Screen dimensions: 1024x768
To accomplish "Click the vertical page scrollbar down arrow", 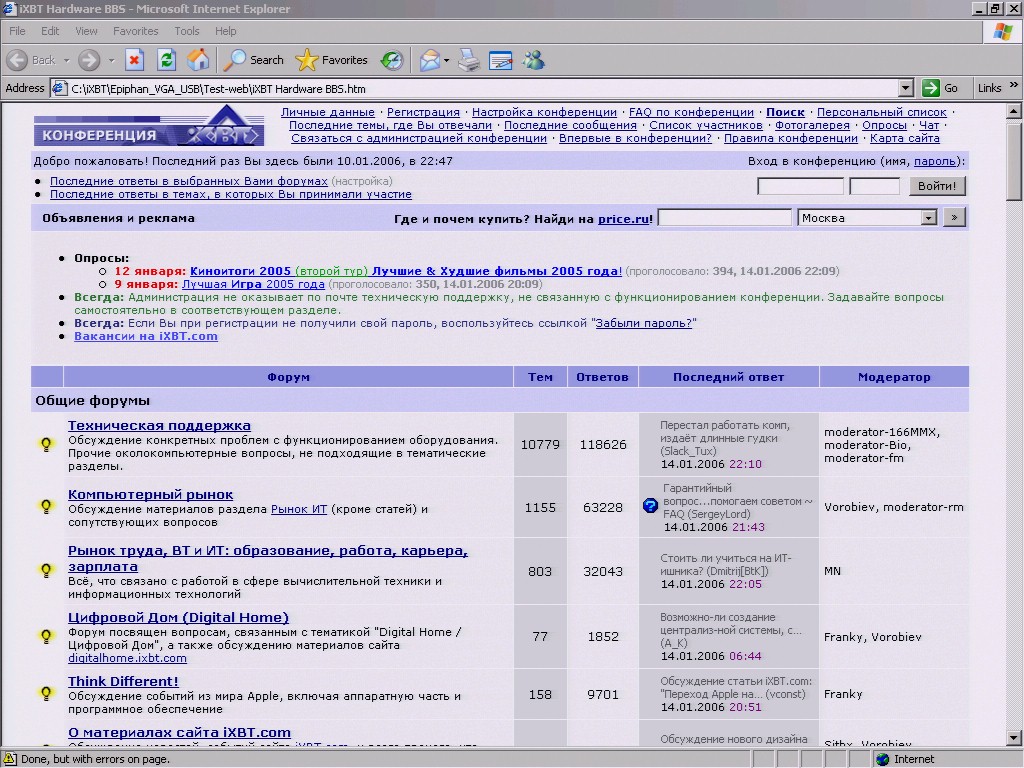I will pos(1014,739).
